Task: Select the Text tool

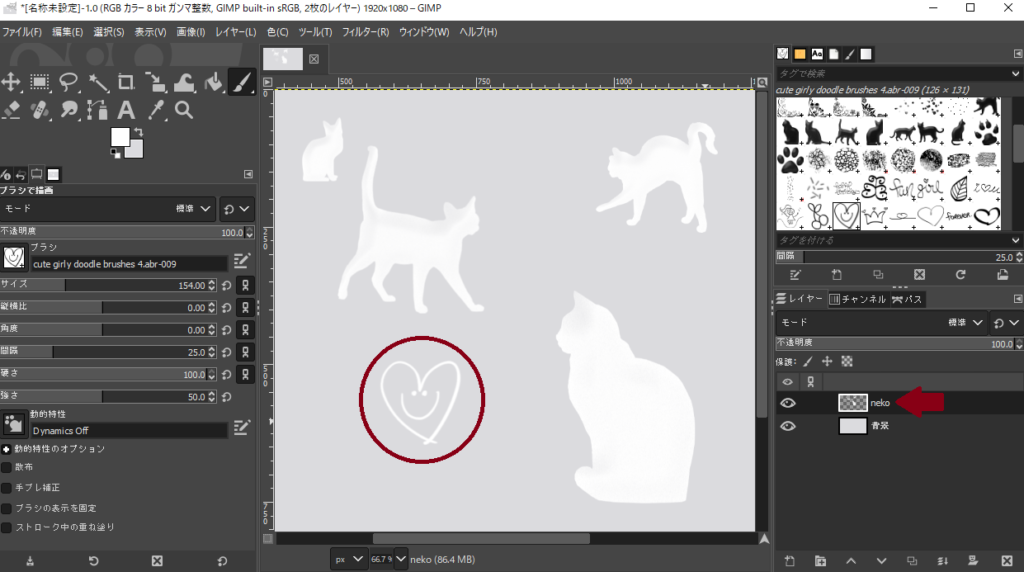Action: [x=126, y=110]
